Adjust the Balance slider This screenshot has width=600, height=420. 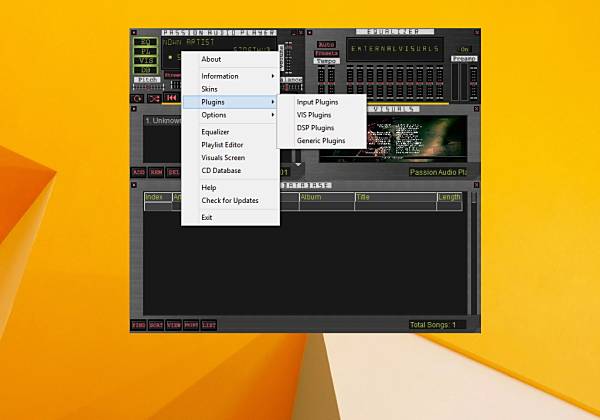coord(293,87)
